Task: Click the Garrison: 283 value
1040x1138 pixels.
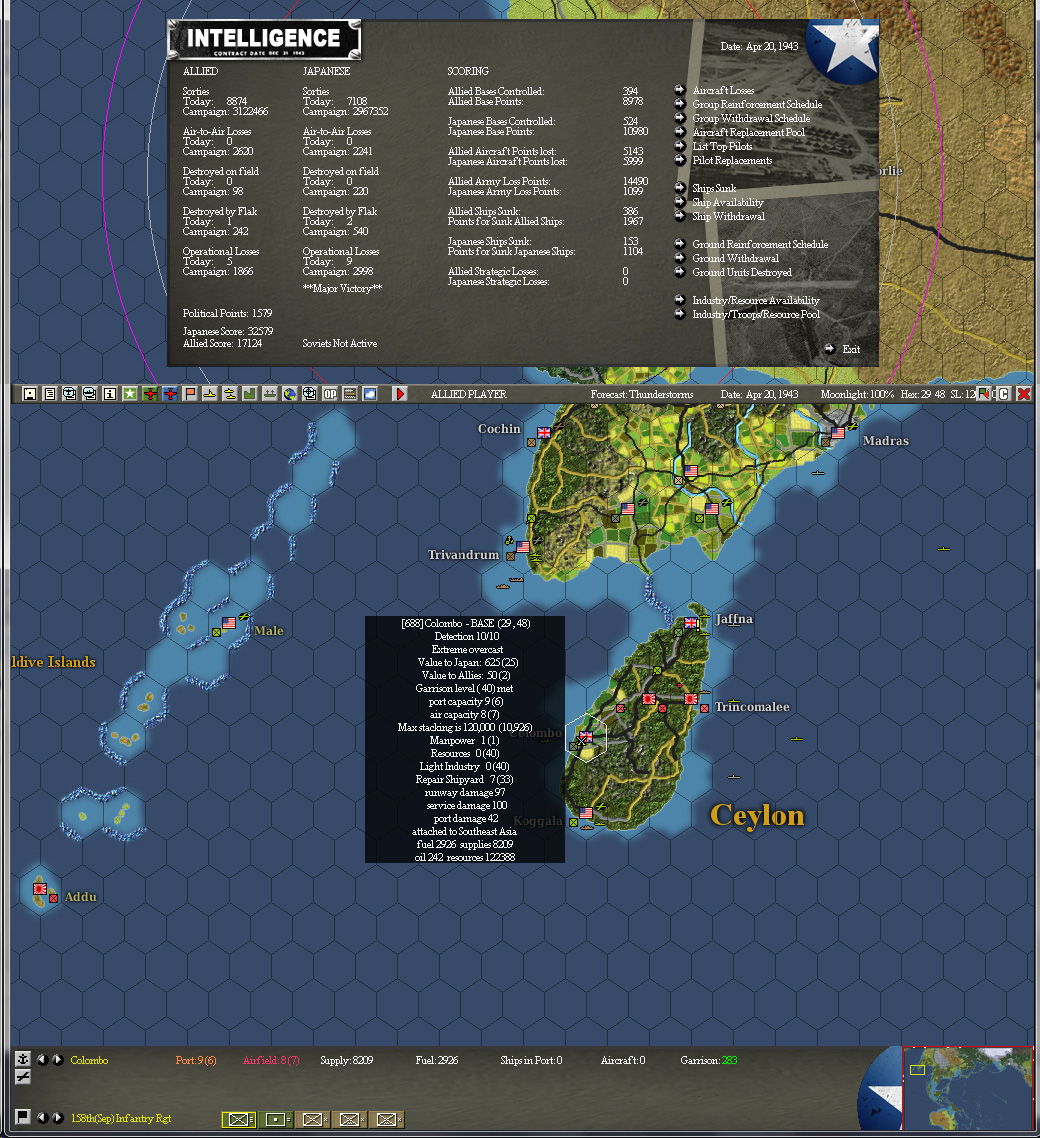Action: click(x=709, y=1060)
